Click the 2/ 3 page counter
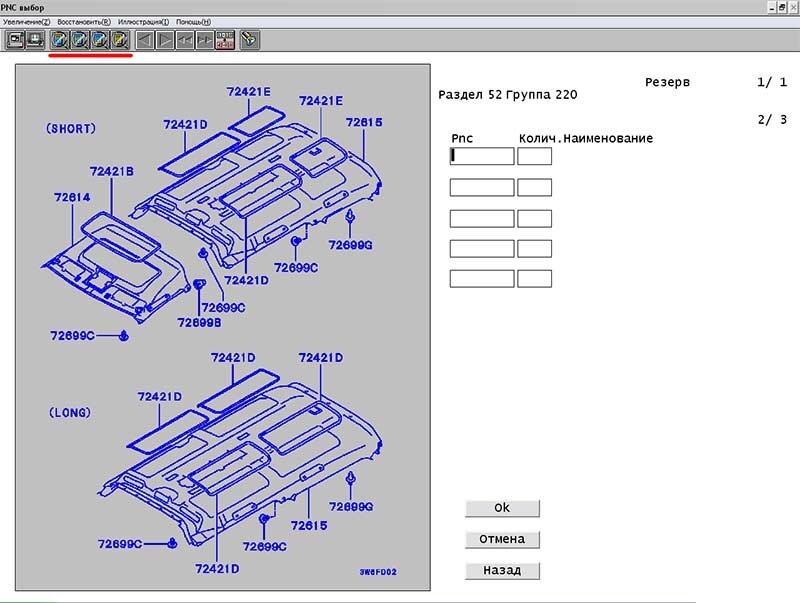Image resolution: width=800 pixels, height=603 pixels. 772,120
